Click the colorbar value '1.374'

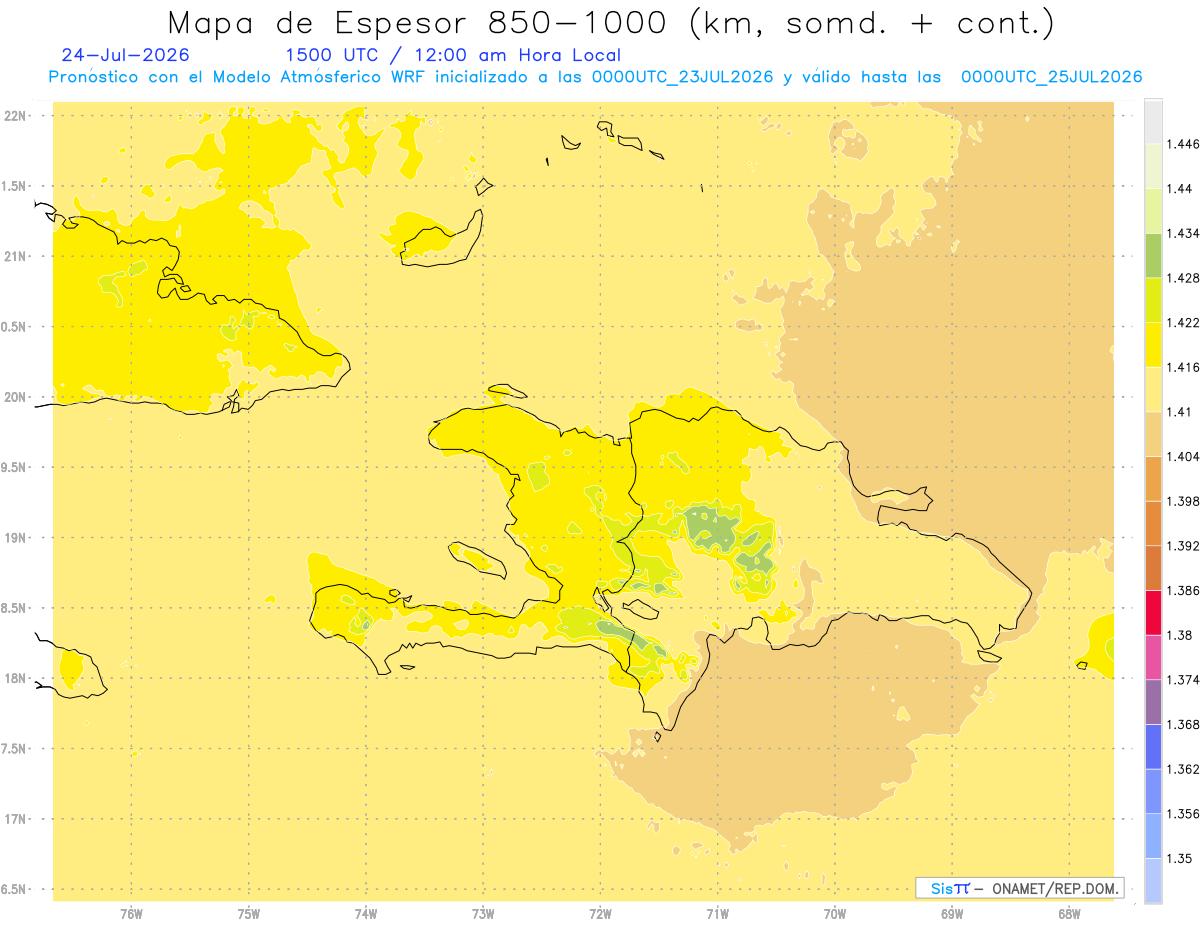1183,680
